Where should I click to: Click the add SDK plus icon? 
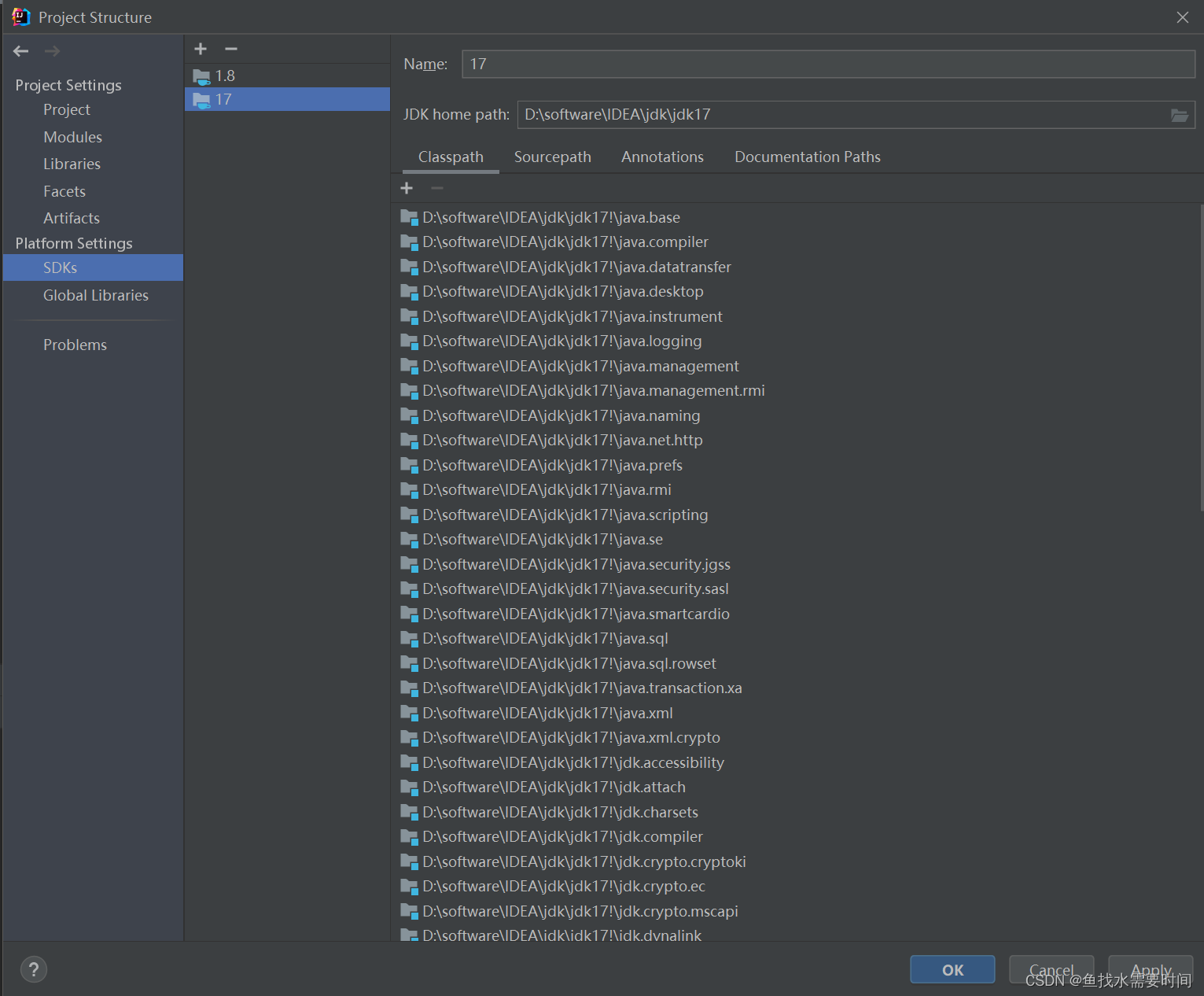201,49
